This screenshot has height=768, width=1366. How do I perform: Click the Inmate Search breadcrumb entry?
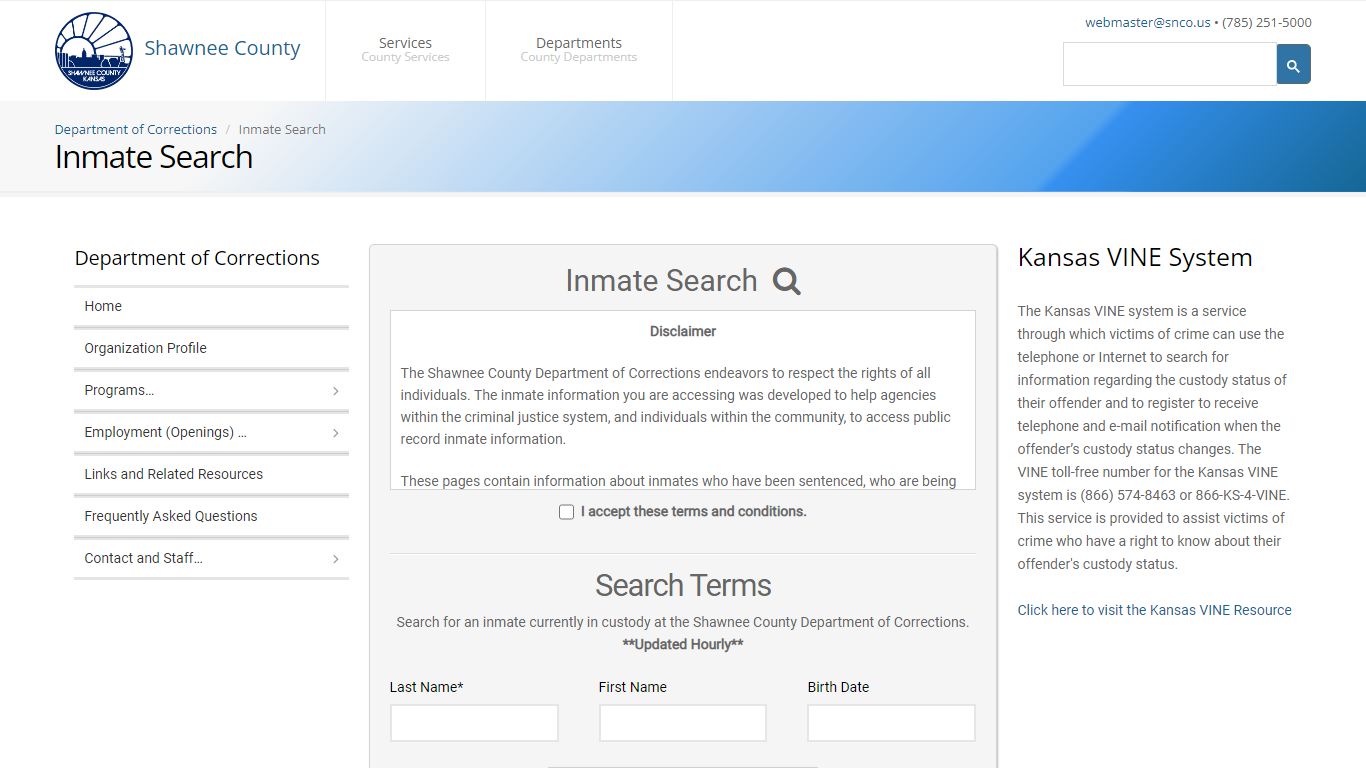282,129
